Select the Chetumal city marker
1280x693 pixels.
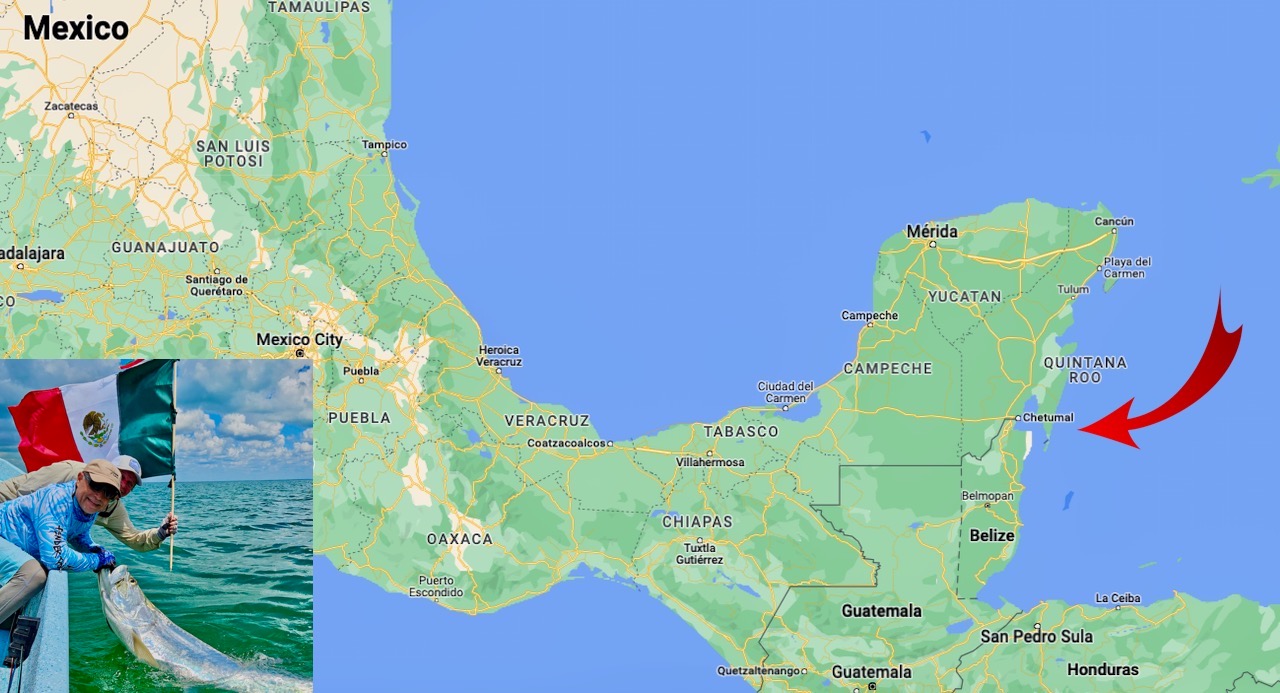(1017, 418)
